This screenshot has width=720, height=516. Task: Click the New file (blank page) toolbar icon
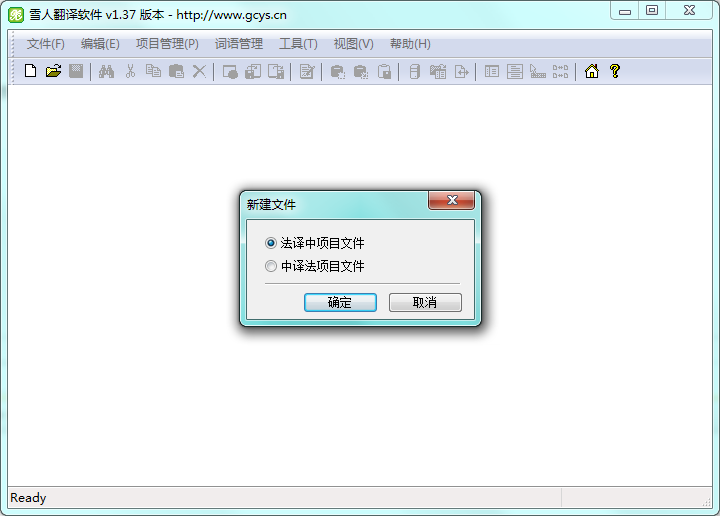(30, 71)
